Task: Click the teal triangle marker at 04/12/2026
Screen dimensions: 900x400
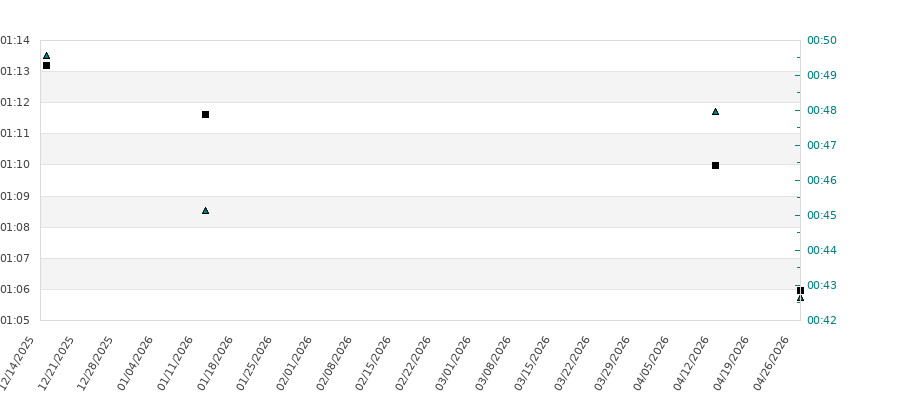Action: tap(715, 112)
